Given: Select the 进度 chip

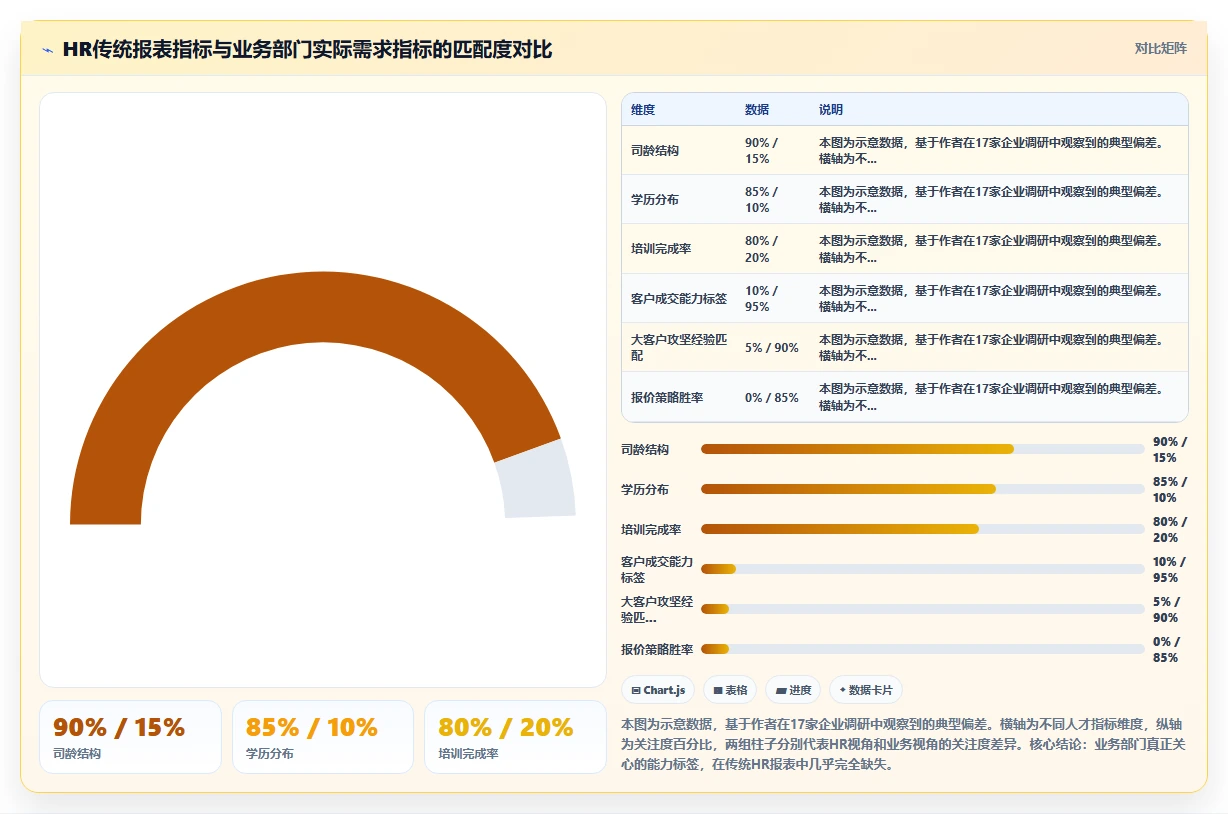Looking at the screenshot, I should [793, 690].
